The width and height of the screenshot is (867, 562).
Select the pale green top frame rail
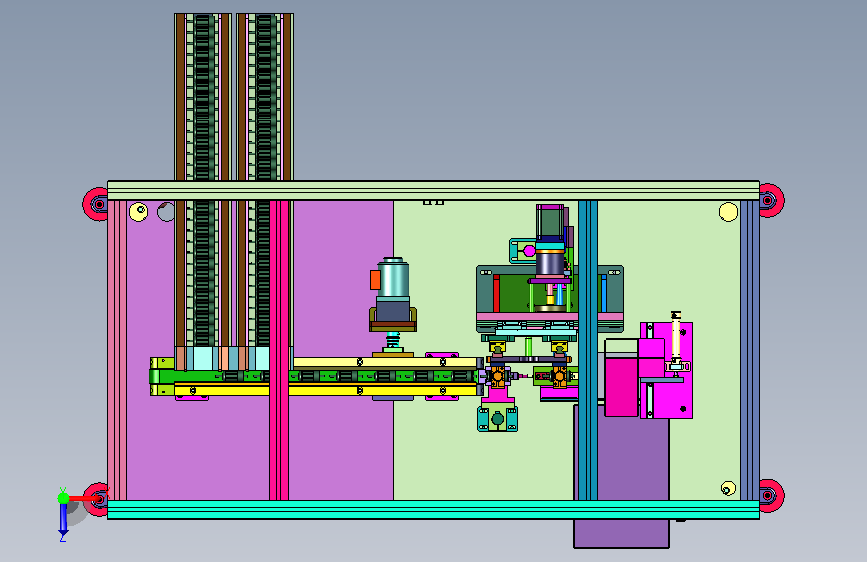point(433,190)
